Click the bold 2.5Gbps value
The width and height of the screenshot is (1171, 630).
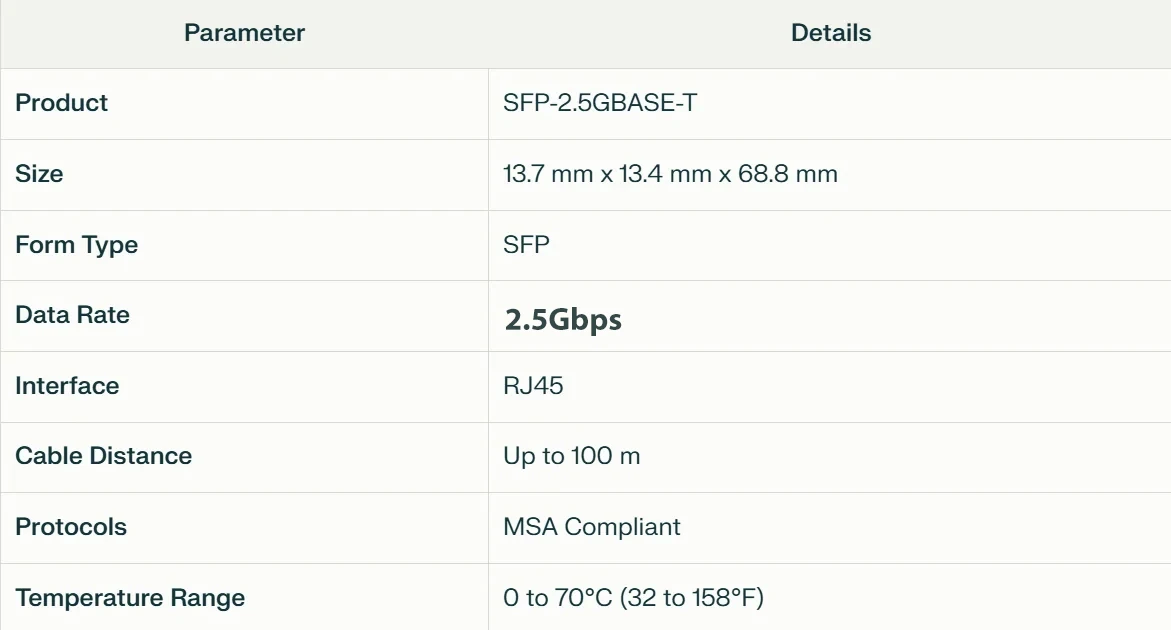click(x=563, y=320)
